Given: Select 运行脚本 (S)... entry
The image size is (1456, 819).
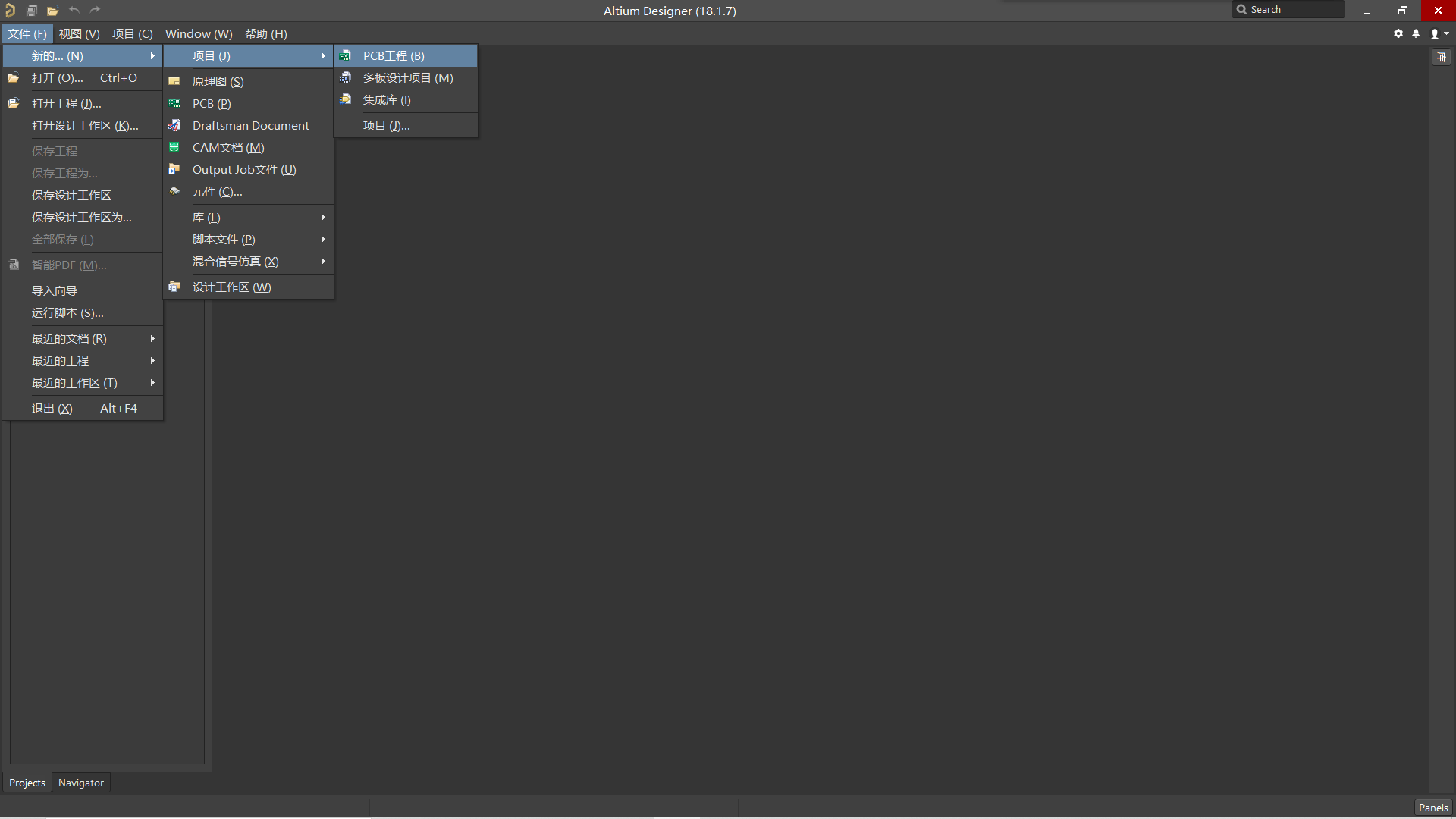Looking at the screenshot, I should 83,312.
